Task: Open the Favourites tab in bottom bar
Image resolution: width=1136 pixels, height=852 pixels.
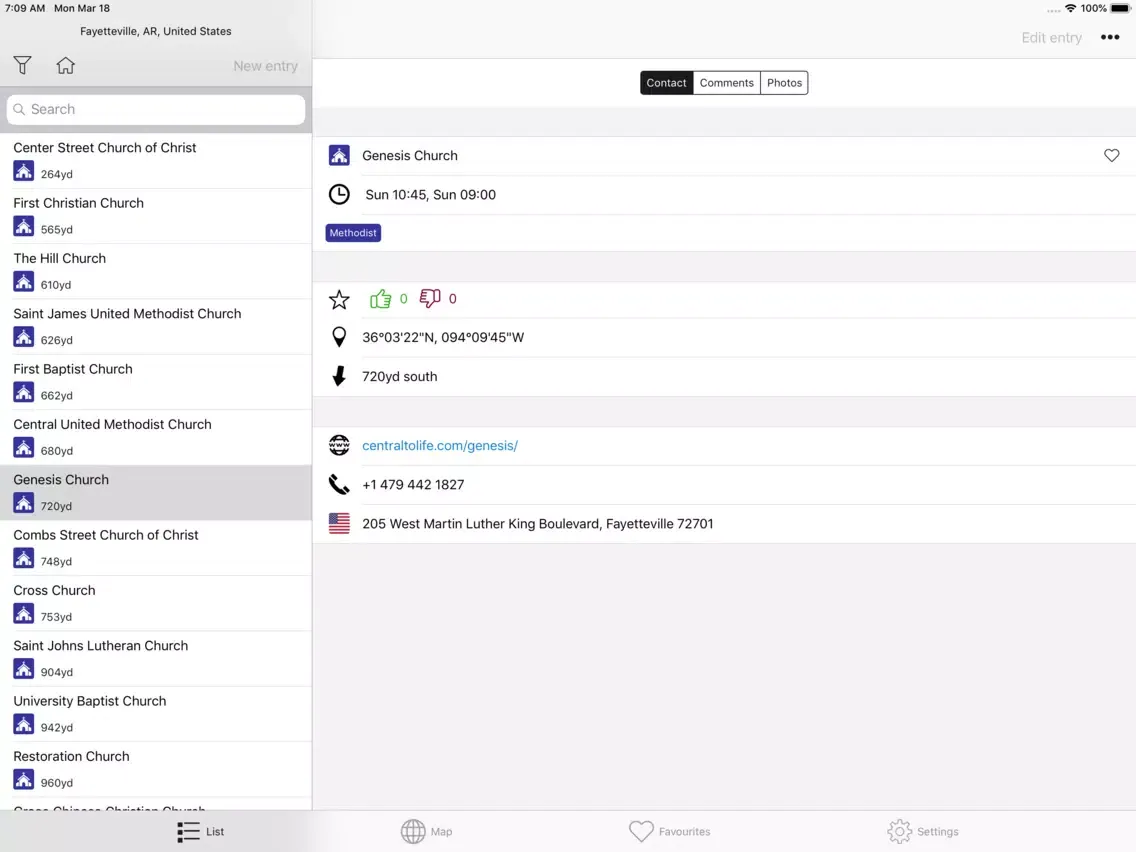Action: click(x=669, y=832)
